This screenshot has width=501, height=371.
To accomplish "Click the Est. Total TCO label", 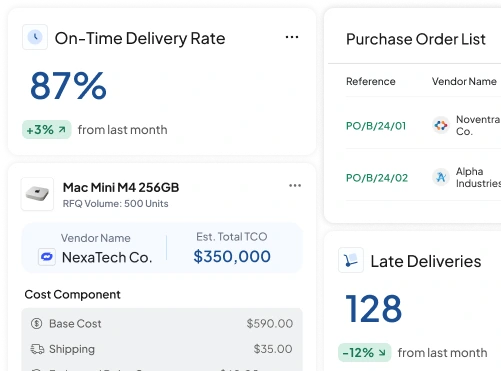I will [232, 237].
